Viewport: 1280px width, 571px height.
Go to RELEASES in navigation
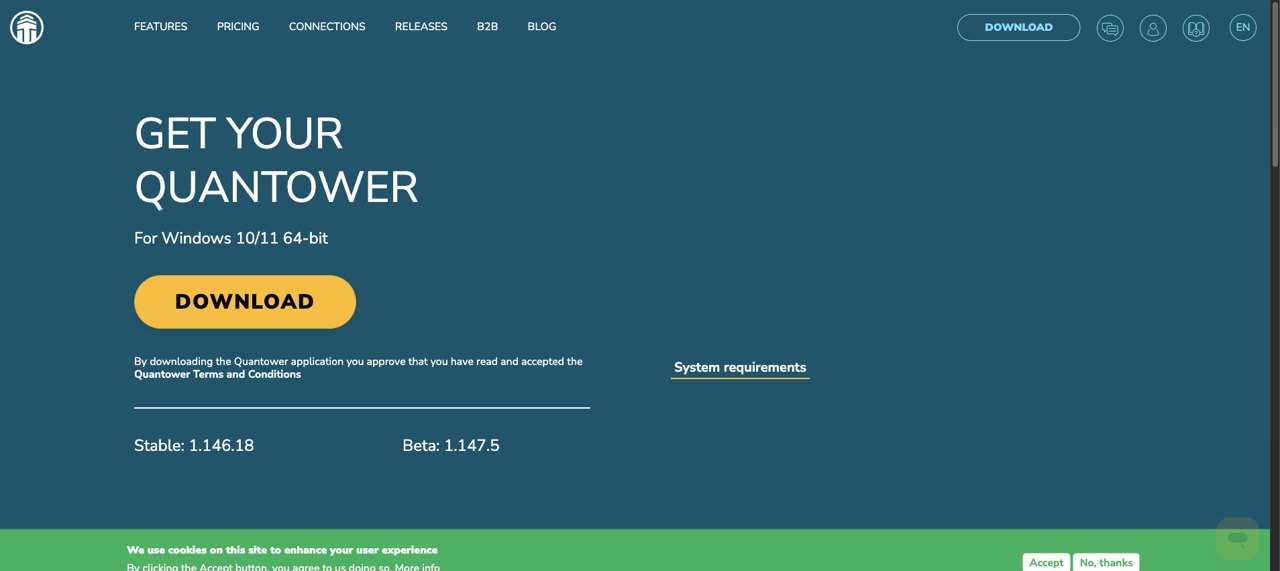click(421, 27)
